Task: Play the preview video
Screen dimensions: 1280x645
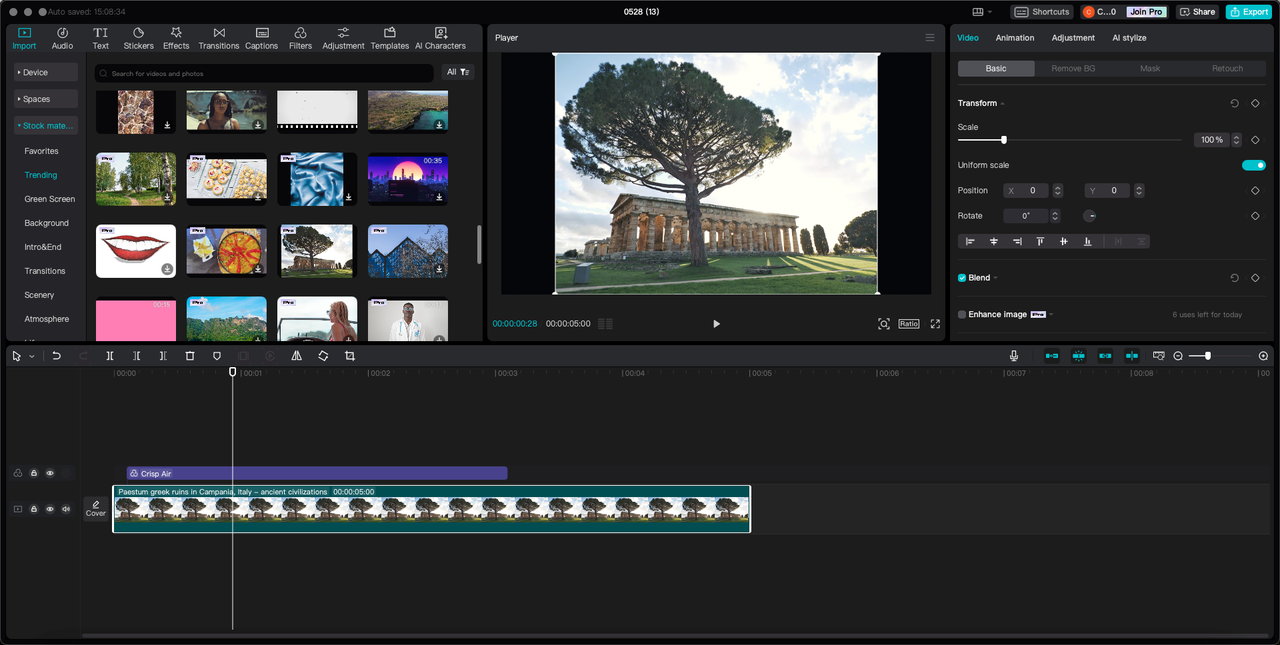Action: coord(716,324)
